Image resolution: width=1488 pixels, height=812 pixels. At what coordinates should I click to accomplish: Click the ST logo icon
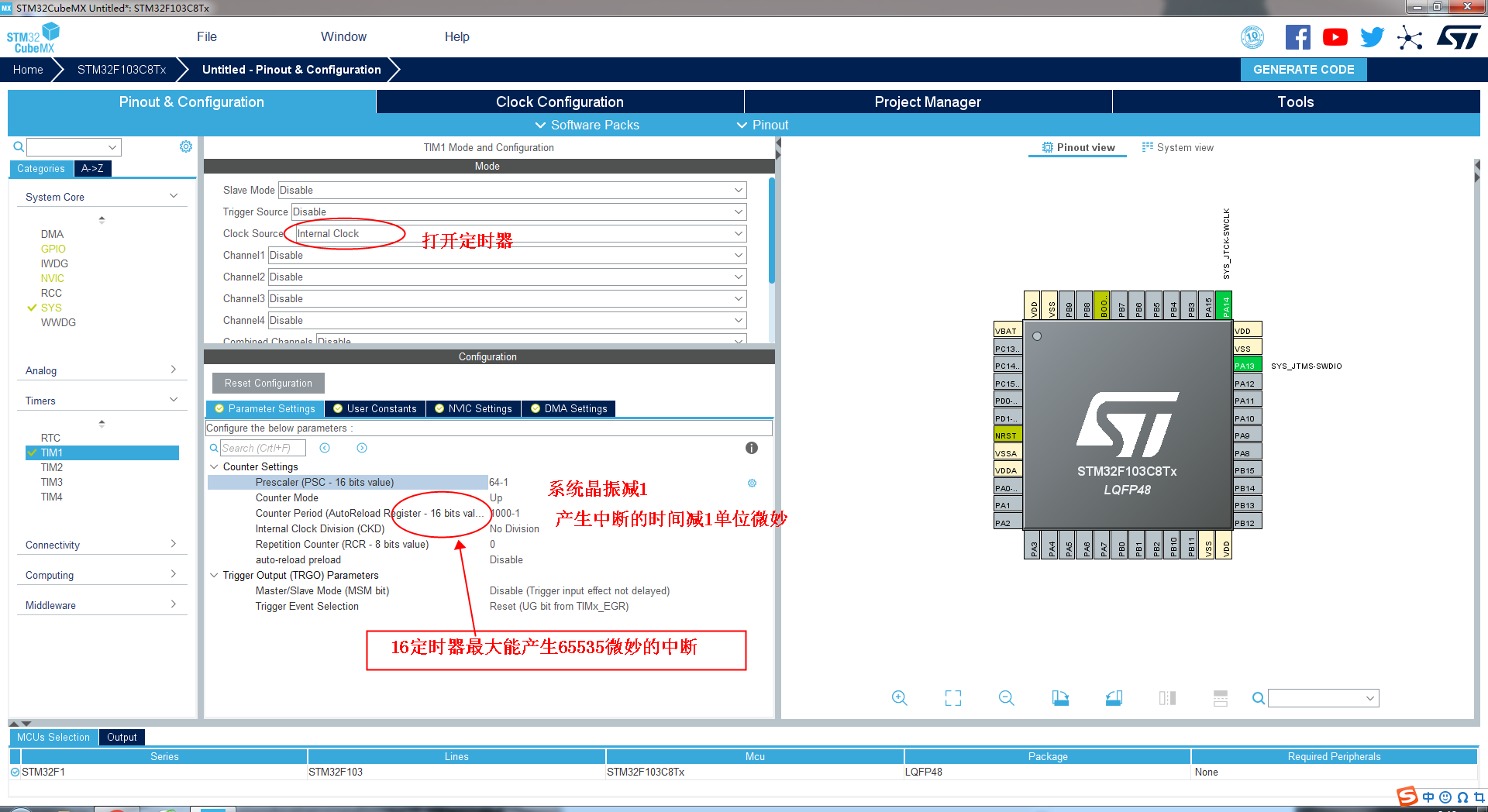tap(1459, 37)
